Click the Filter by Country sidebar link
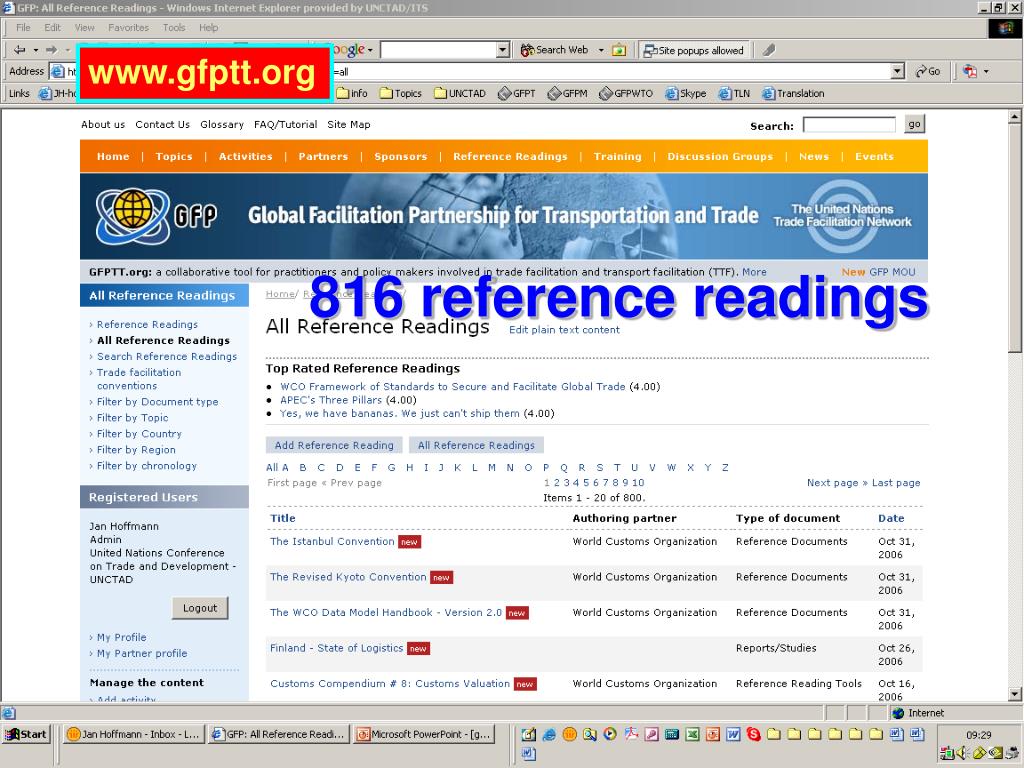The height and width of the screenshot is (768, 1024). click(x=139, y=434)
